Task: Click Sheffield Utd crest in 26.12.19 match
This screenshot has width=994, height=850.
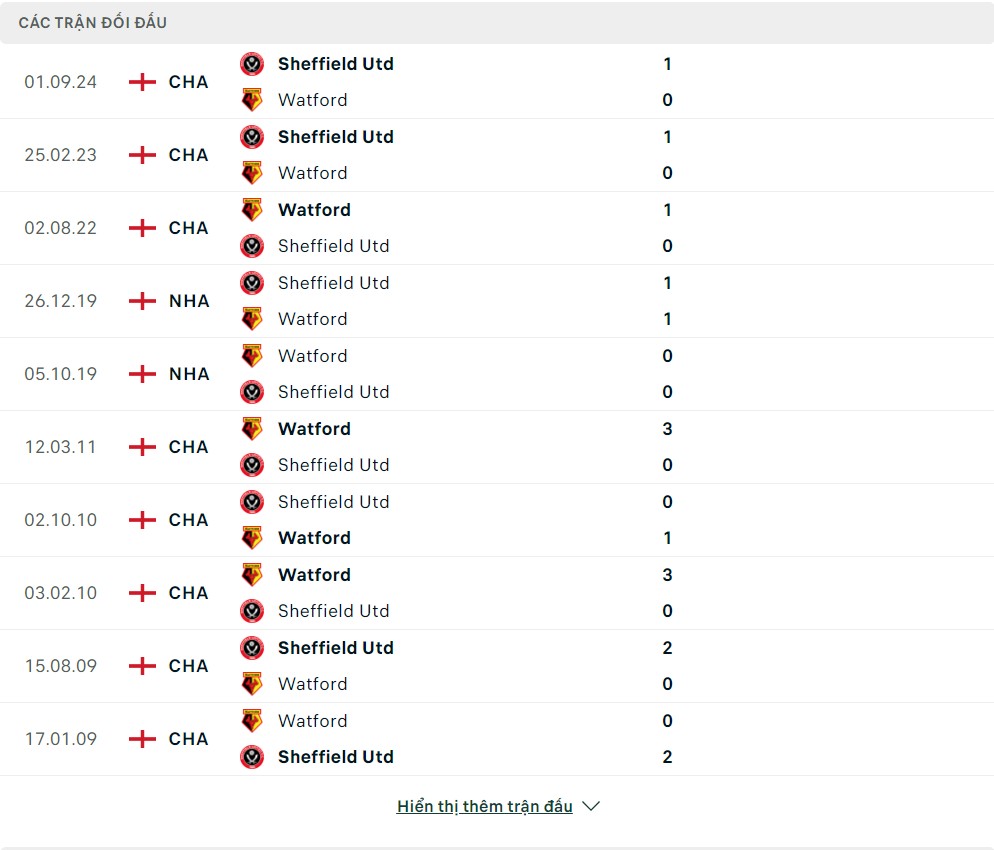Action: pos(252,283)
